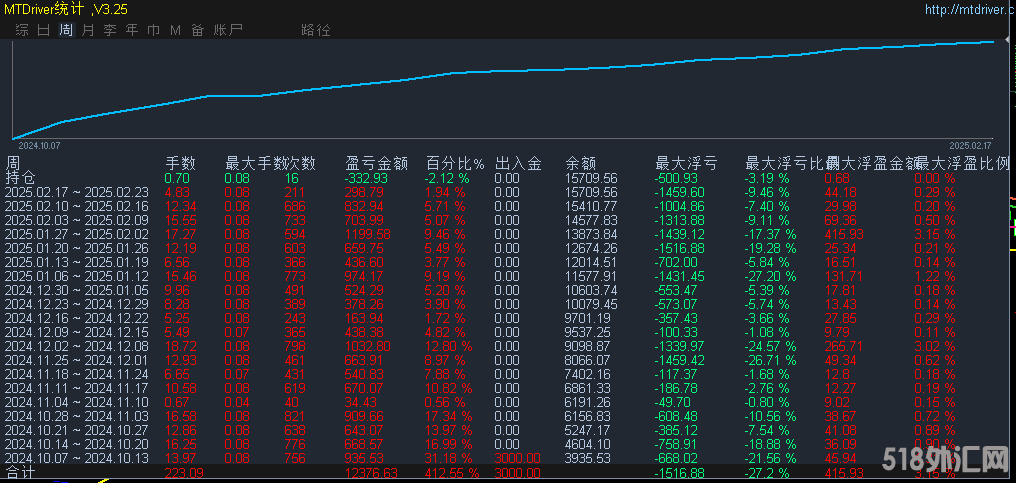Click the 合计 total row label

pos(20,473)
